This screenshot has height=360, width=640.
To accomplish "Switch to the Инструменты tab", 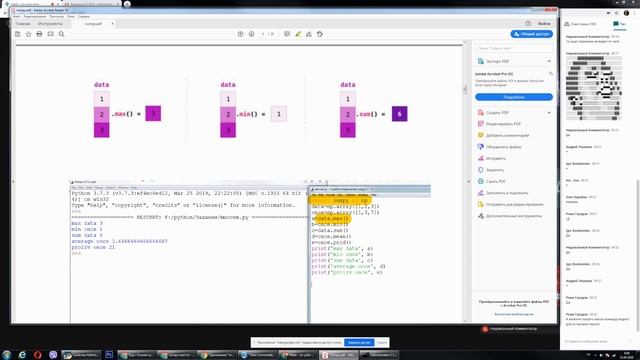I will tap(50, 24).
